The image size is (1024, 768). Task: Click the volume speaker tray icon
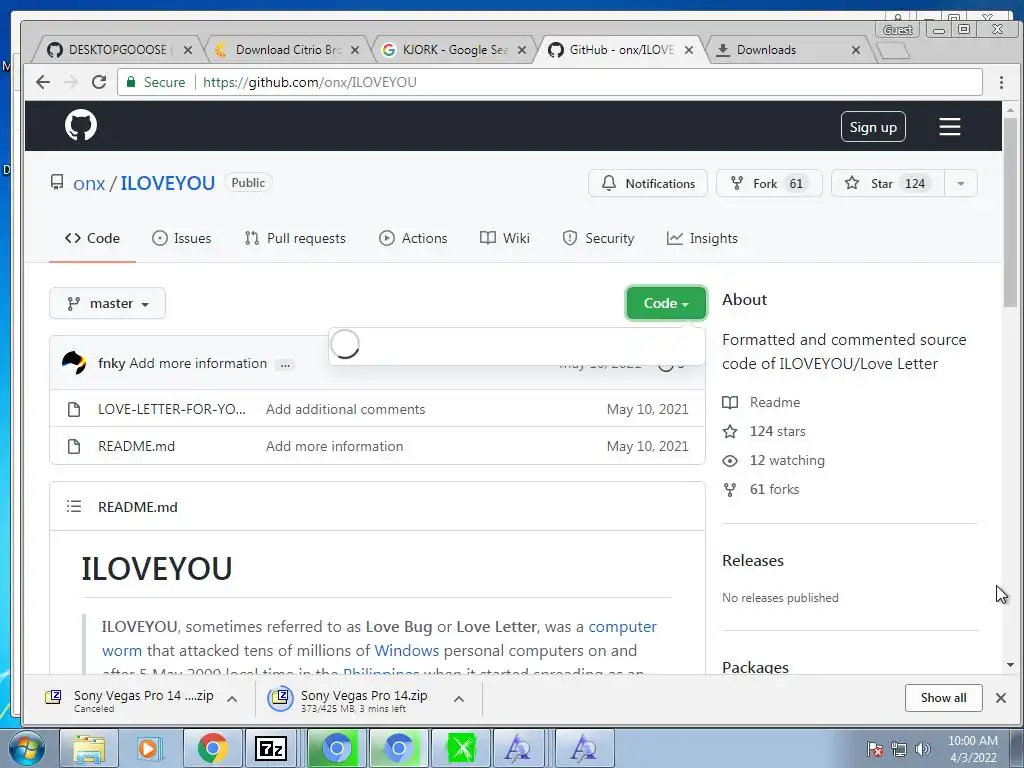923,749
